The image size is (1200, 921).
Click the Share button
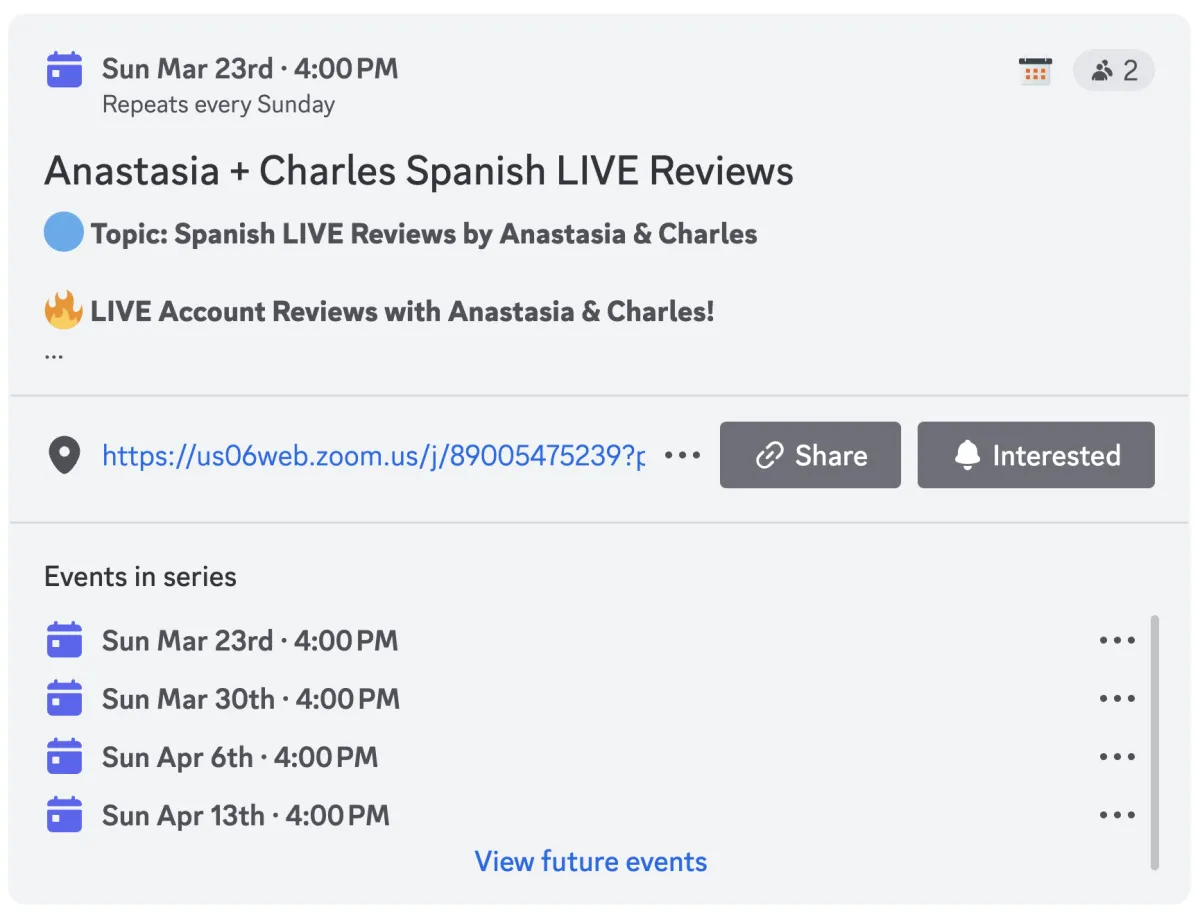pos(810,455)
